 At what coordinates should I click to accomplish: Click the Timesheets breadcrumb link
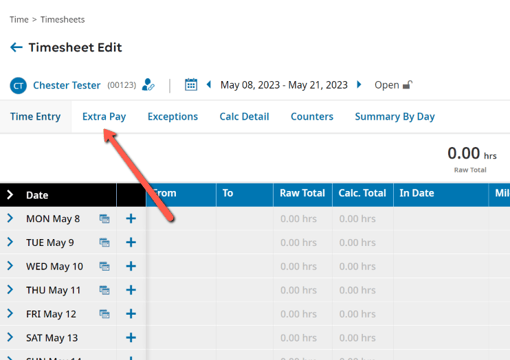[x=63, y=20]
